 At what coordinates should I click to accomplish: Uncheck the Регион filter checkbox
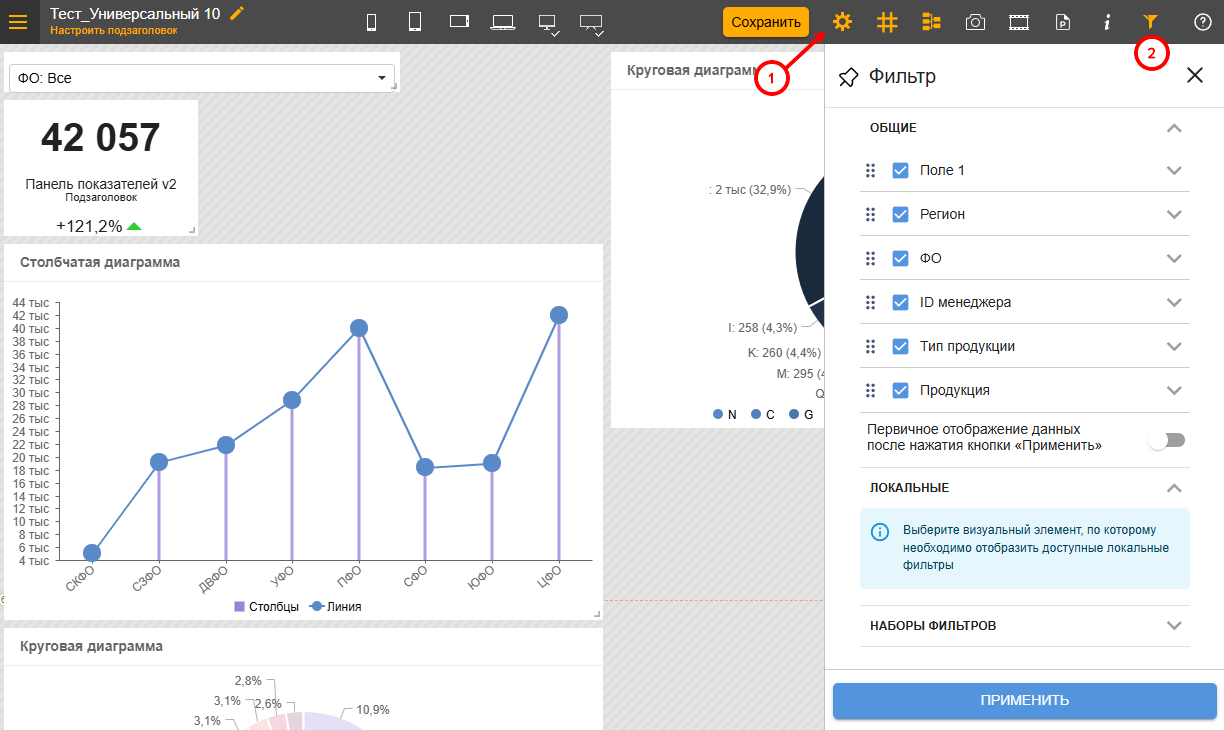coord(900,214)
